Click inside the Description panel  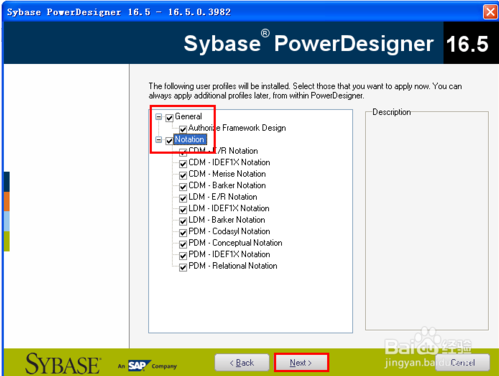pos(427,222)
